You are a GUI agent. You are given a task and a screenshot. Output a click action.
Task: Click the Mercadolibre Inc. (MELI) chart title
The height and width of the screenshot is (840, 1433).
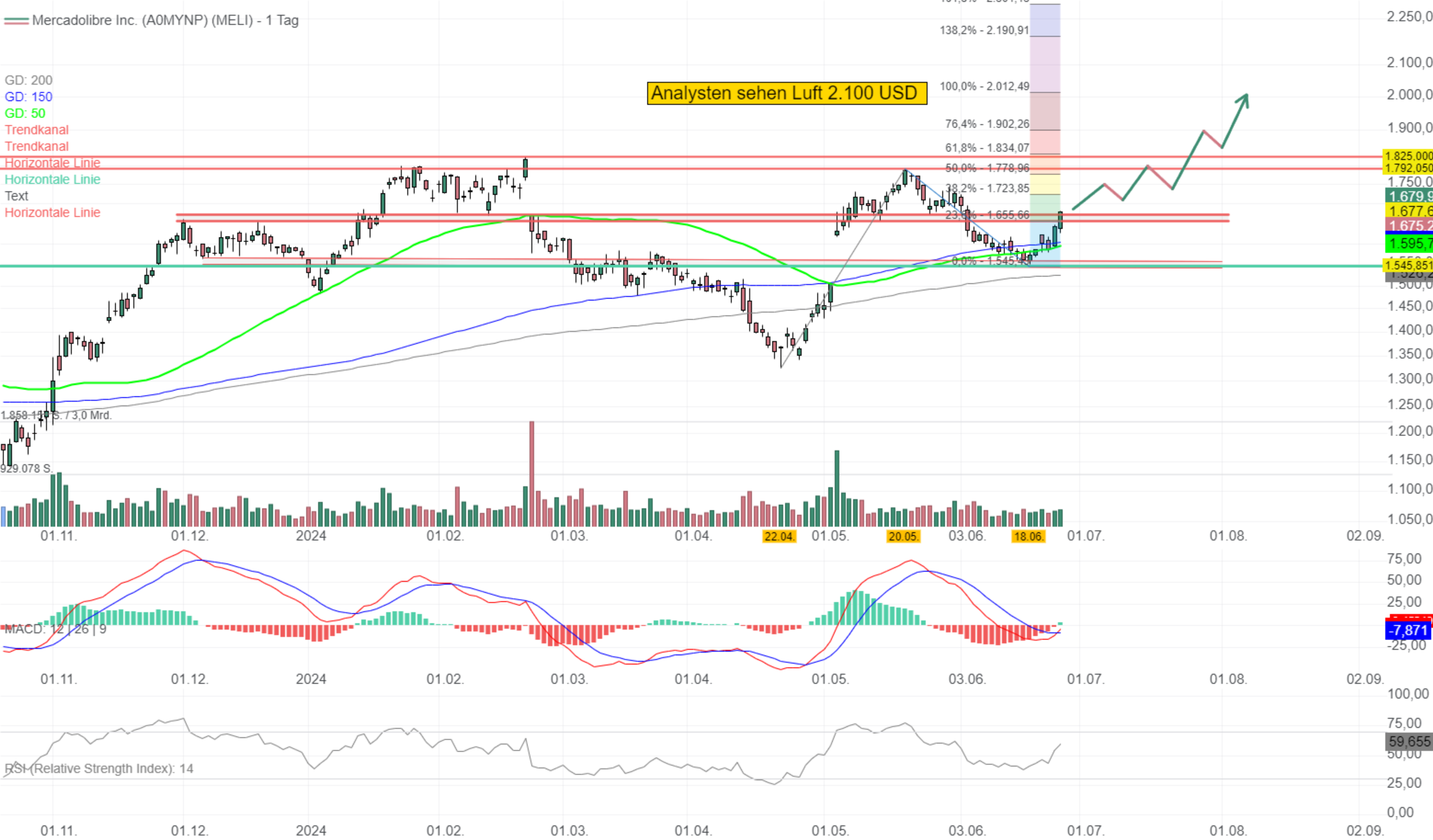(x=165, y=21)
